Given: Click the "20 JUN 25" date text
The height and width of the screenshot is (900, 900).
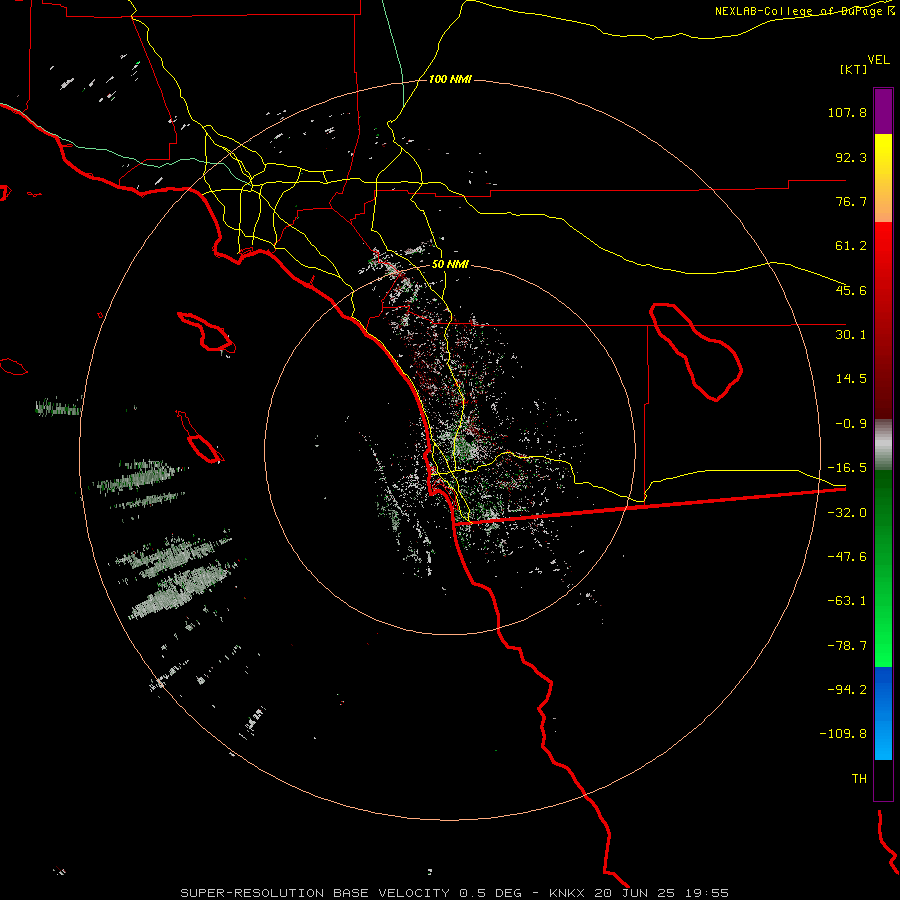Looking at the screenshot, I should [x=635, y=893].
